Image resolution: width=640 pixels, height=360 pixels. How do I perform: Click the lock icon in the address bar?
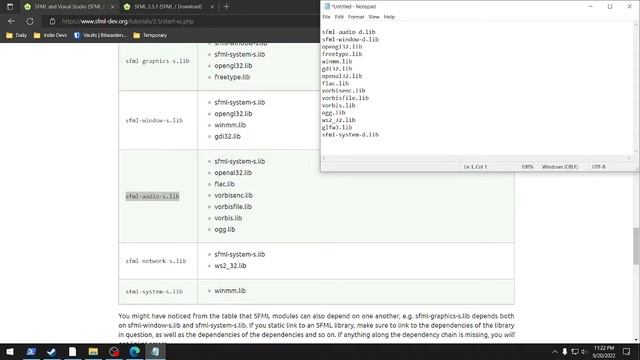coord(52,21)
